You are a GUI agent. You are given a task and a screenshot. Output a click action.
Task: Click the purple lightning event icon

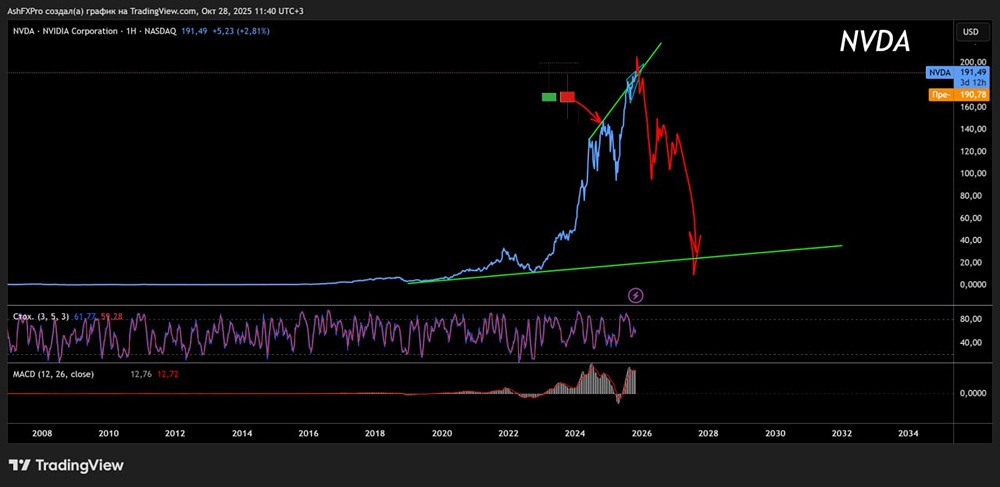[636, 294]
